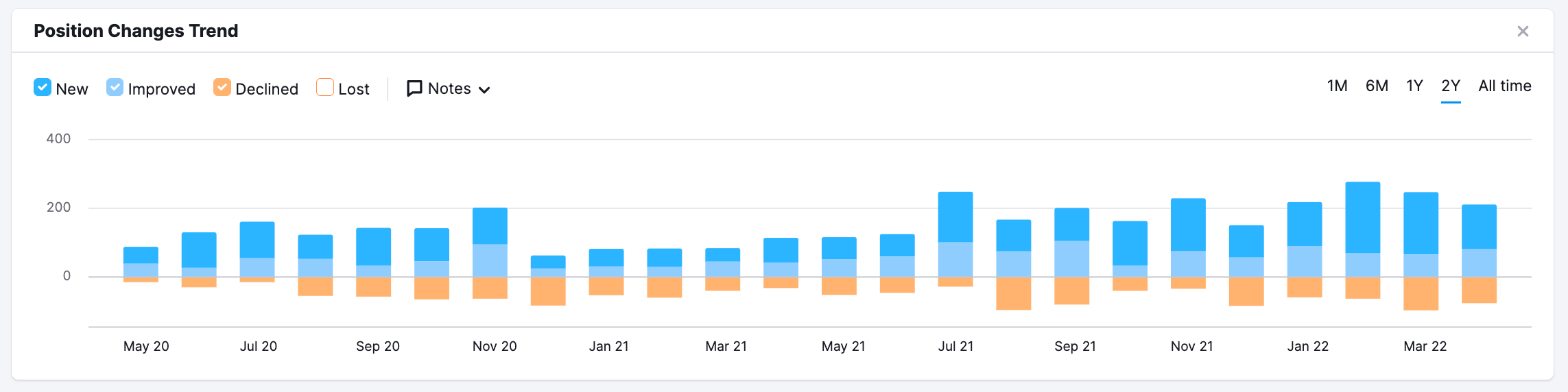
Task: Show All time data range
Action: click(1505, 86)
